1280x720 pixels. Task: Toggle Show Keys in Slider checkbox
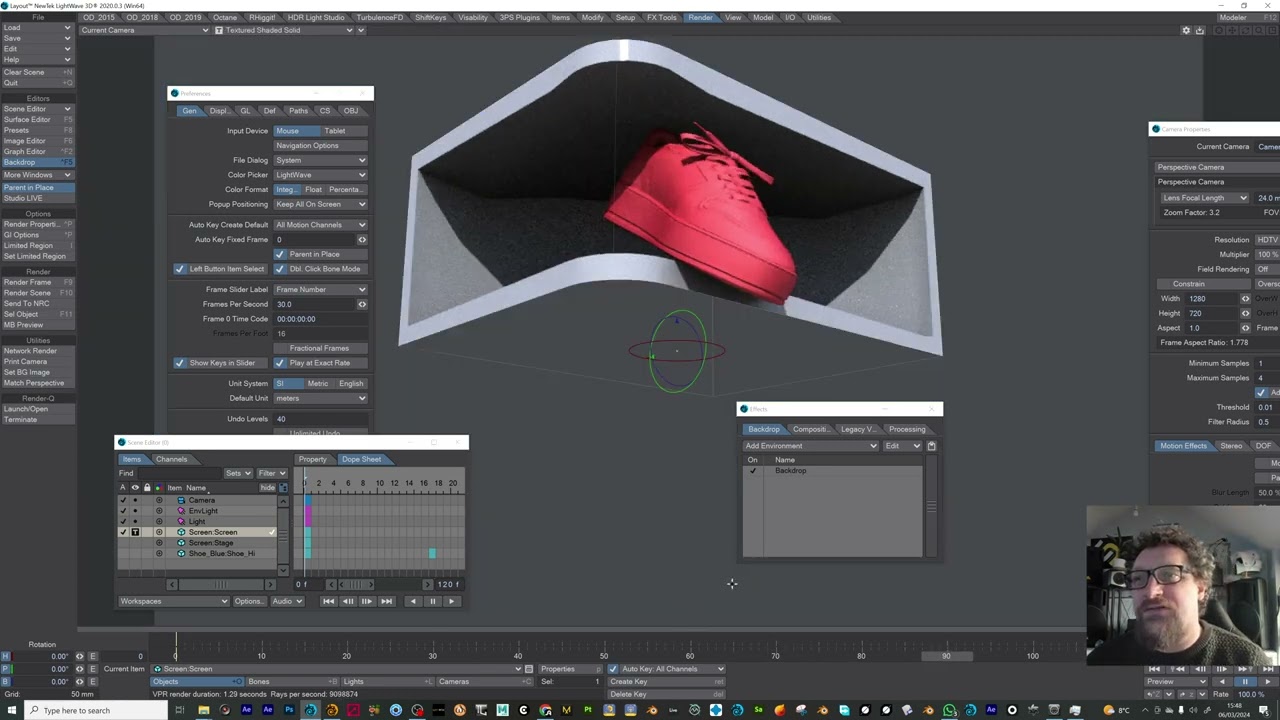point(180,363)
